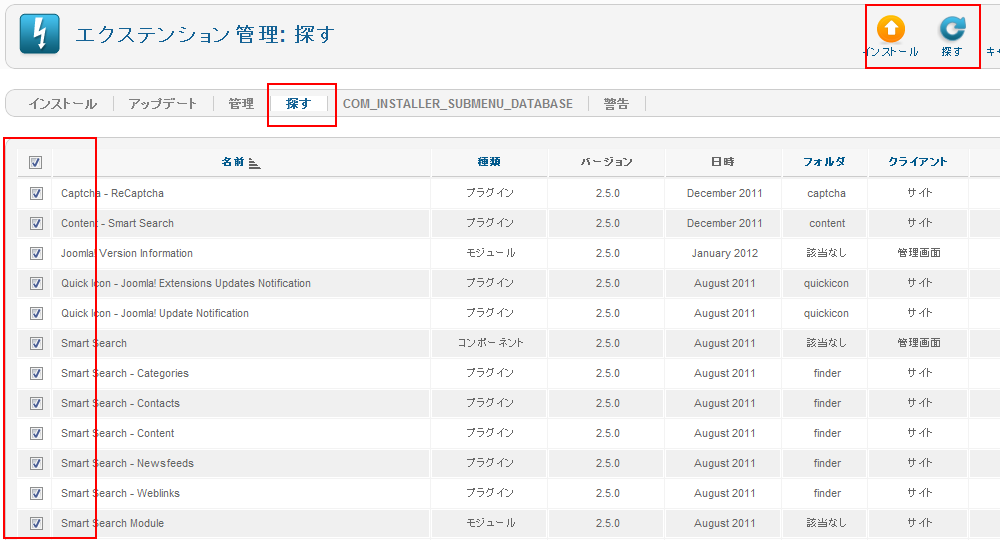Screen dimensions: 1000x540
Task: Click the Content - Smart Search name
Action: [117, 223]
